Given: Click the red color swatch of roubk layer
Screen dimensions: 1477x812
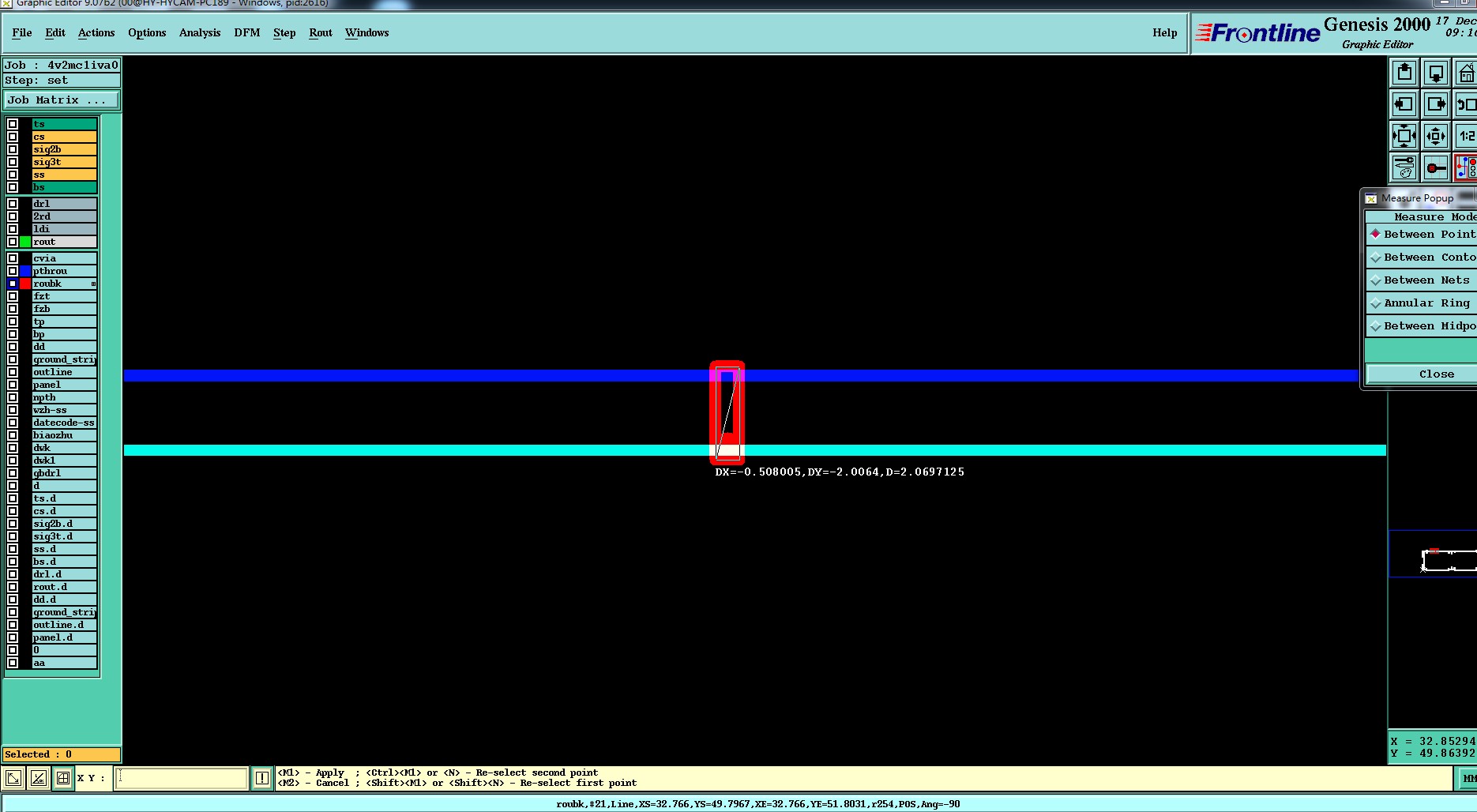Looking at the screenshot, I should tap(25, 284).
